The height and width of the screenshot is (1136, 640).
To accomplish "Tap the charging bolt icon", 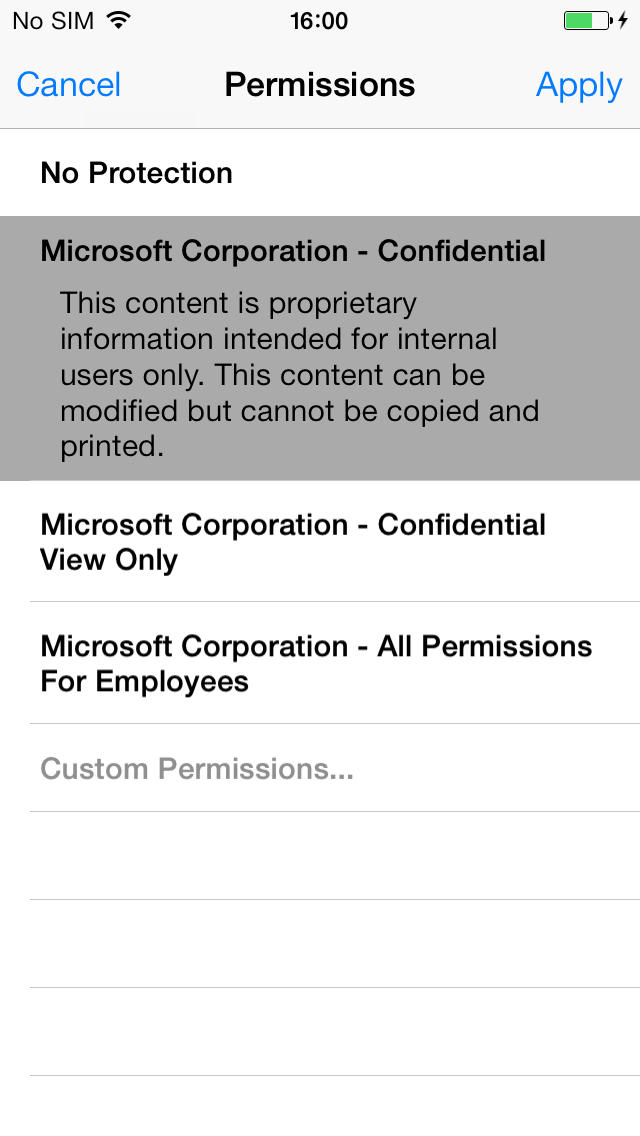I will pos(622,21).
